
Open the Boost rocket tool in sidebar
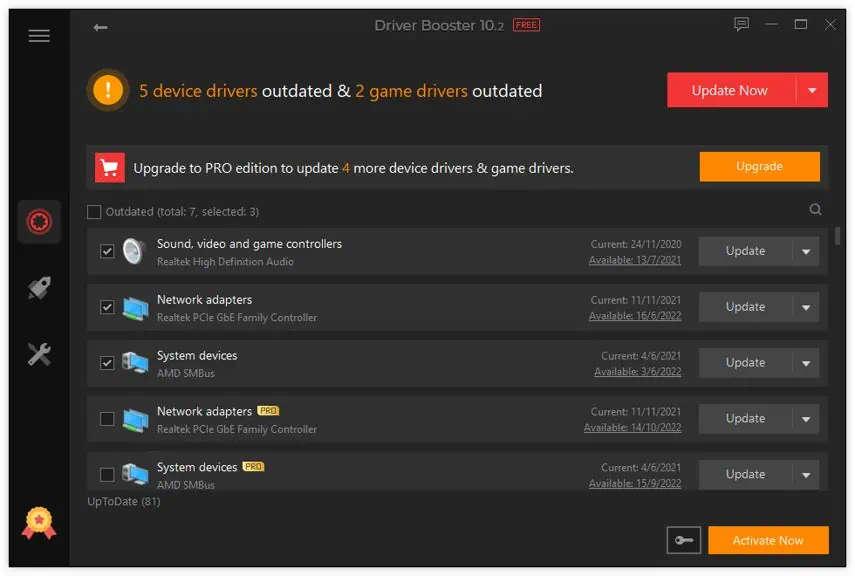point(39,287)
